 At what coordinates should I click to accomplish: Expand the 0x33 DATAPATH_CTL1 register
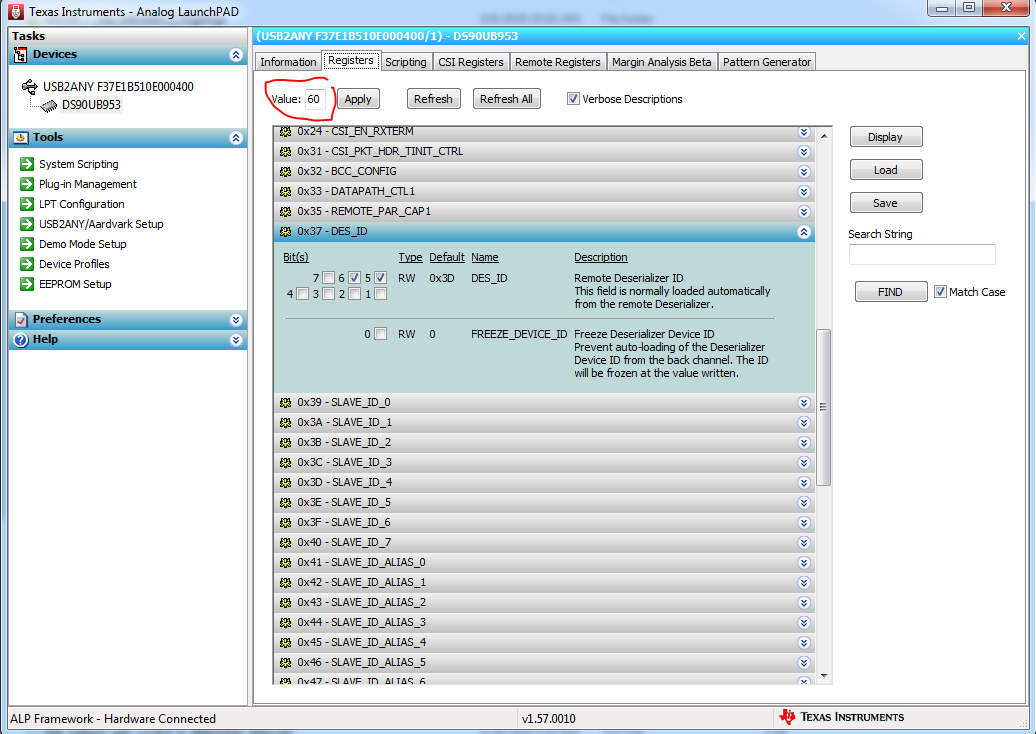click(804, 192)
